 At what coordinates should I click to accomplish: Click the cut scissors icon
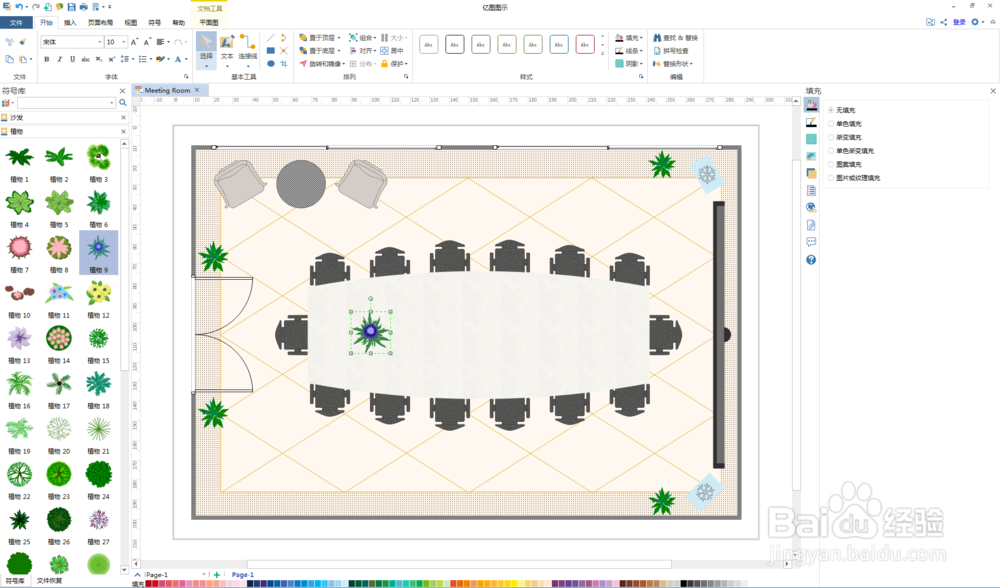point(9,41)
